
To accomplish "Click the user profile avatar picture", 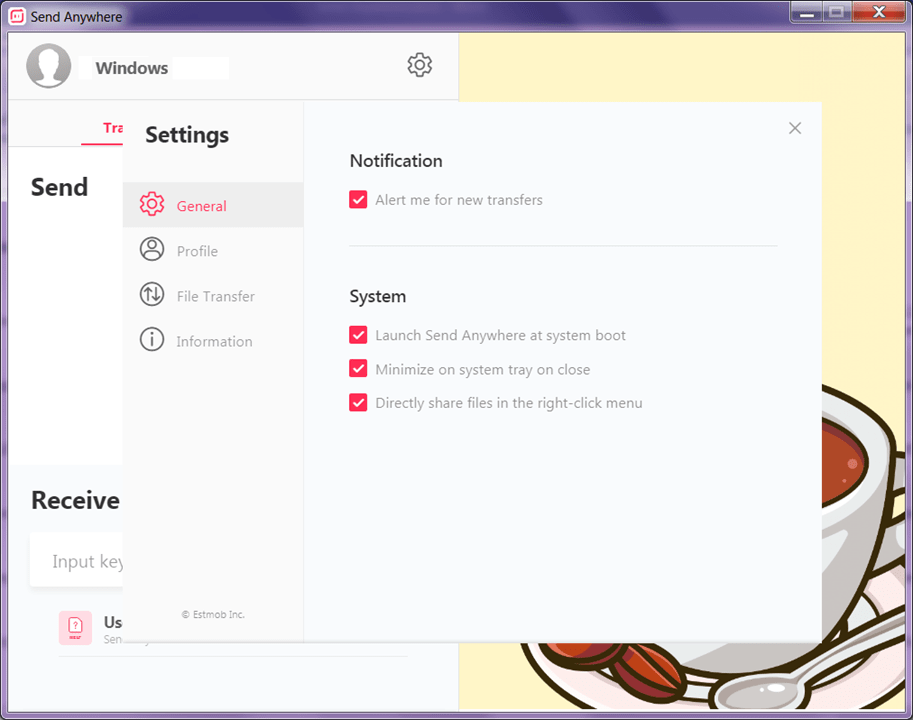I will pyautogui.click(x=48, y=66).
